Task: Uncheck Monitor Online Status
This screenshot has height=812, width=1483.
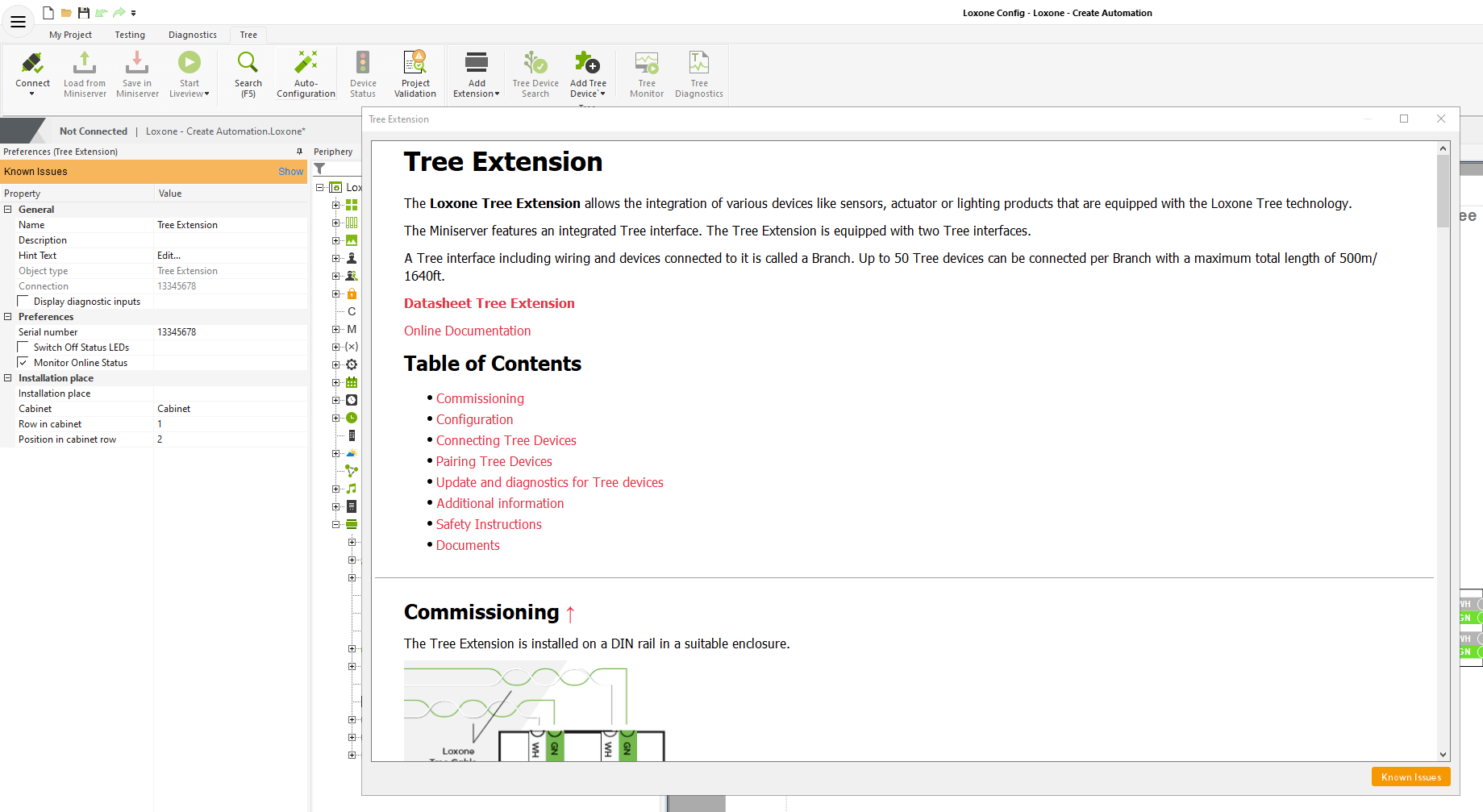Action: point(23,363)
